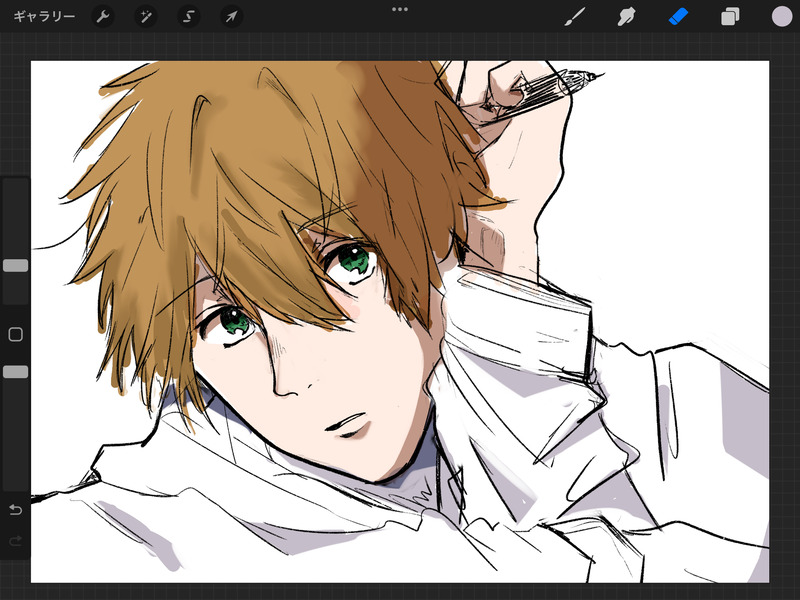Screen dimensions: 800x600
Task: Tap the highlighted blue Eraser tool
Action: tap(679, 17)
